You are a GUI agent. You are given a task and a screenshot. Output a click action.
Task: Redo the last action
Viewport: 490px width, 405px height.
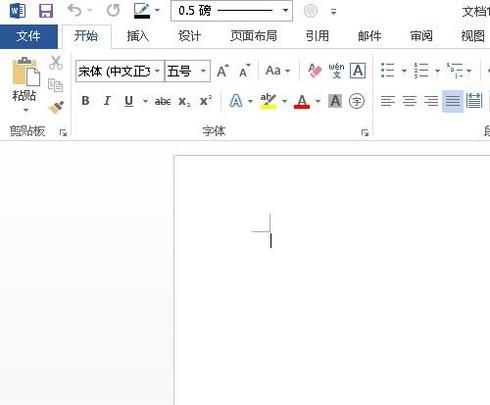(x=113, y=10)
